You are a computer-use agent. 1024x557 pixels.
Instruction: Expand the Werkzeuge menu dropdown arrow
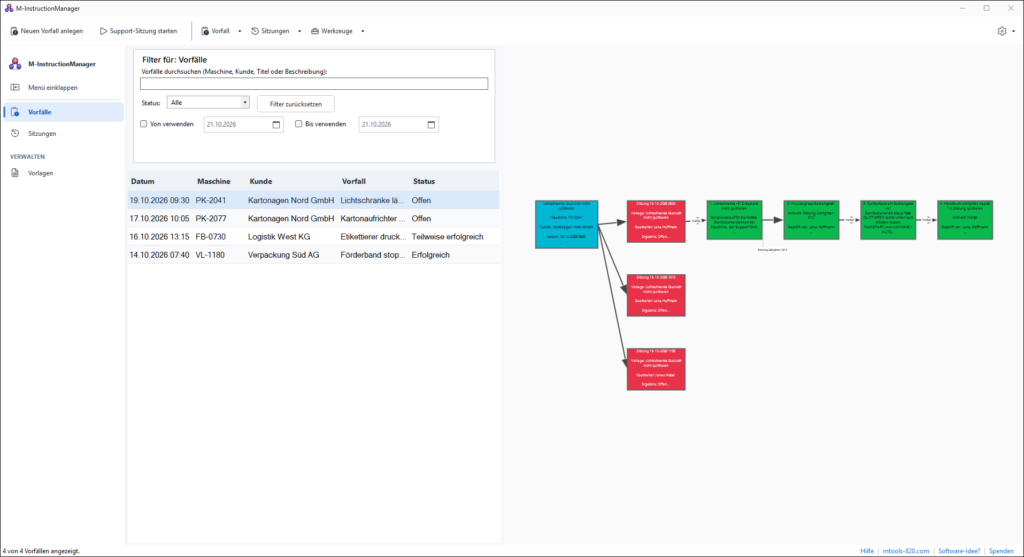click(362, 31)
